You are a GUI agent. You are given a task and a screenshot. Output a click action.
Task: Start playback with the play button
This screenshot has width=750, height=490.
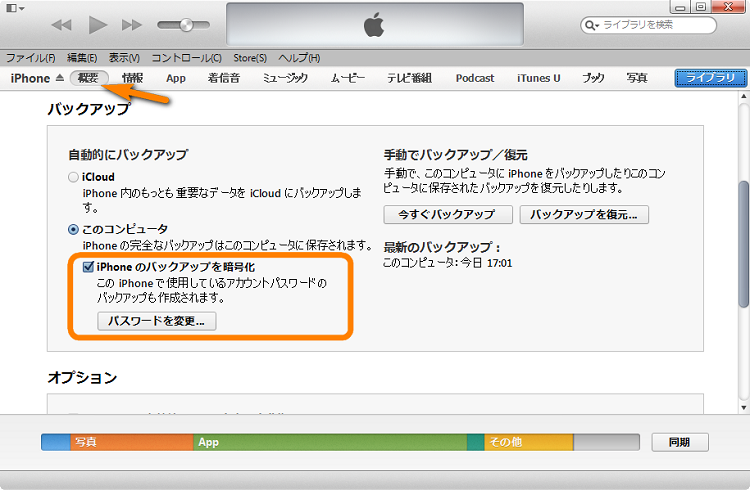pyautogui.click(x=98, y=25)
